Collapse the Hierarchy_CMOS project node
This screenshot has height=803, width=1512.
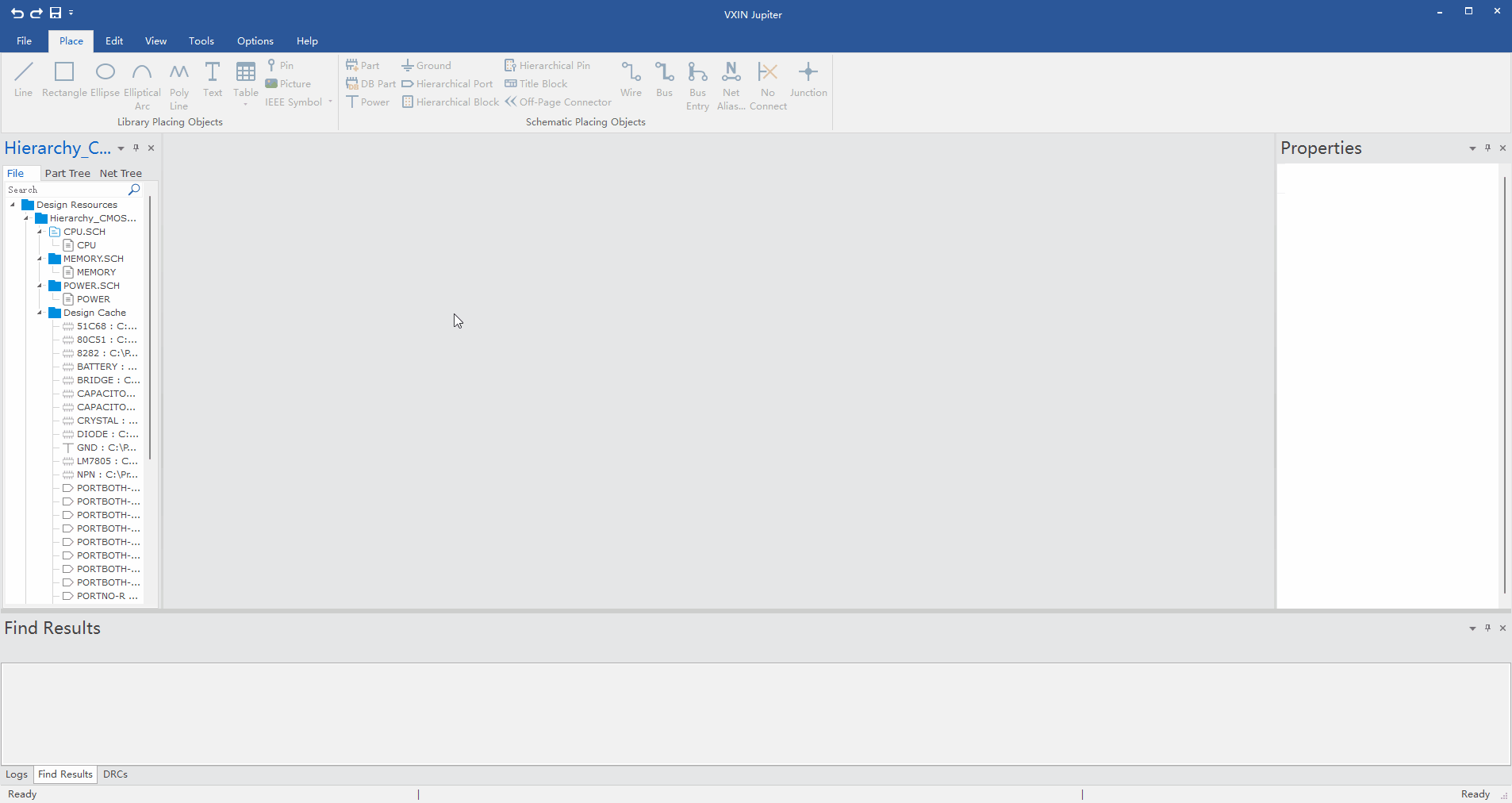click(x=26, y=218)
